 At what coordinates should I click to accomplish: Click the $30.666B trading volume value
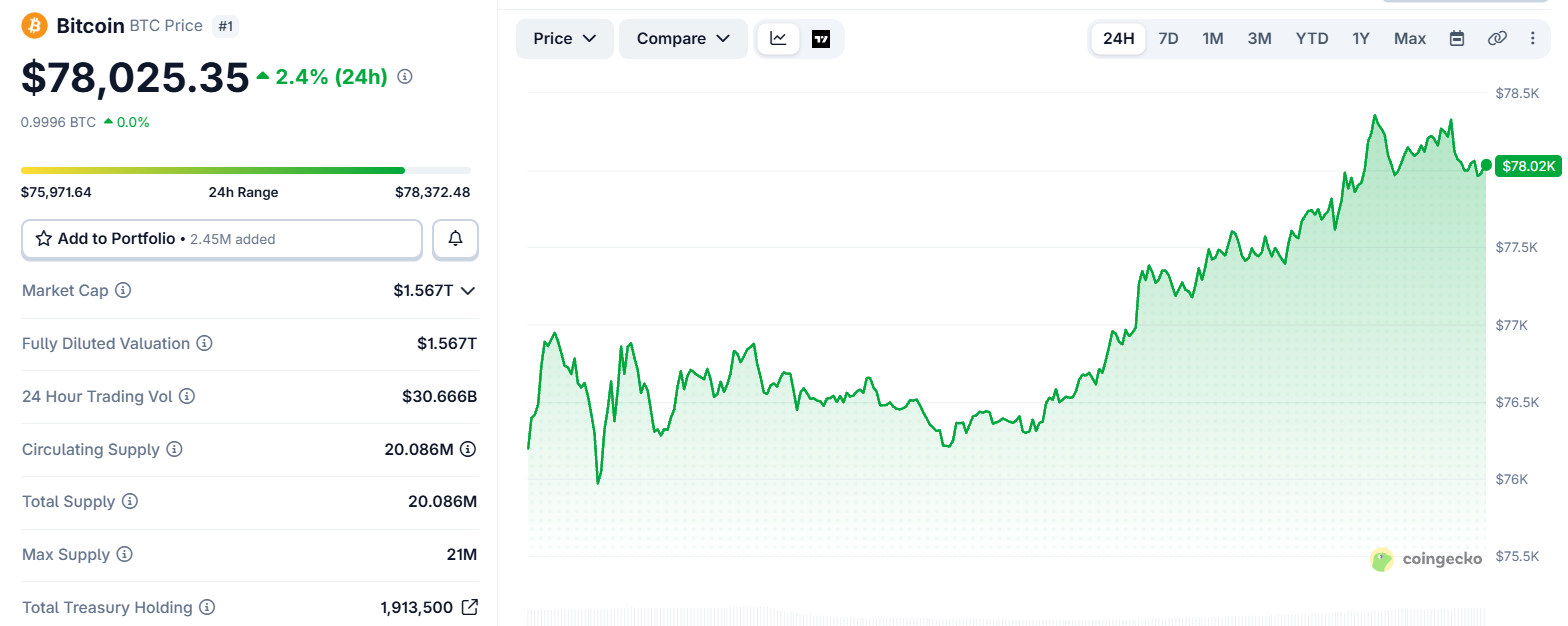tap(440, 397)
